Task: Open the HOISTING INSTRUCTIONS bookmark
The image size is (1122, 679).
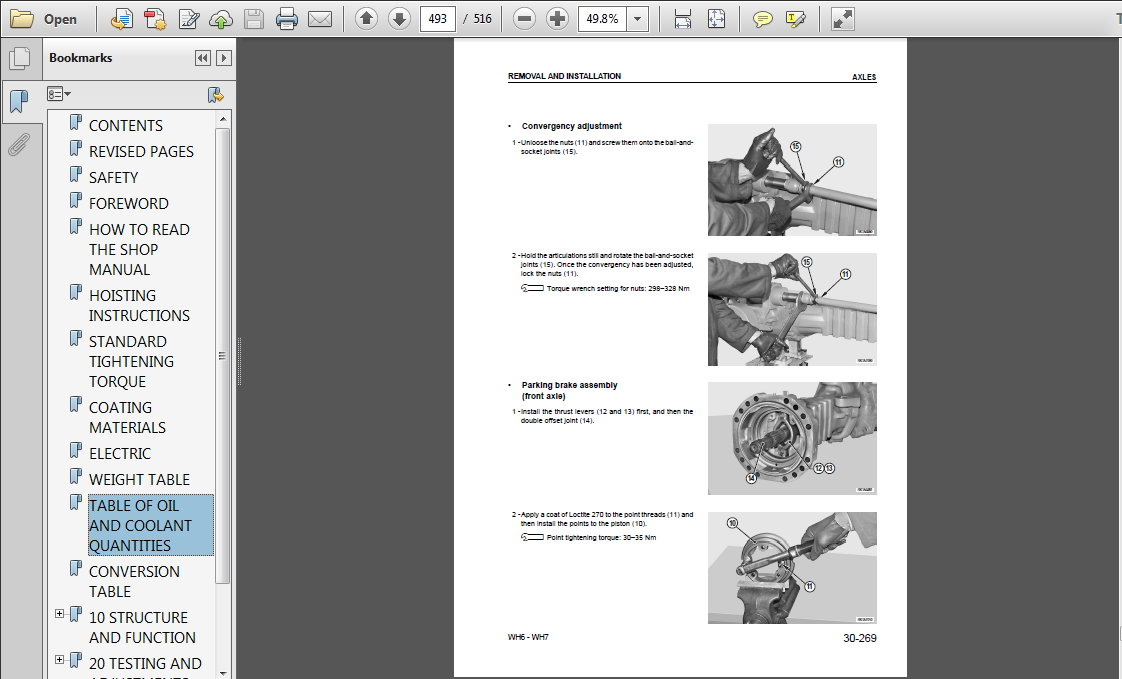Action: 139,306
